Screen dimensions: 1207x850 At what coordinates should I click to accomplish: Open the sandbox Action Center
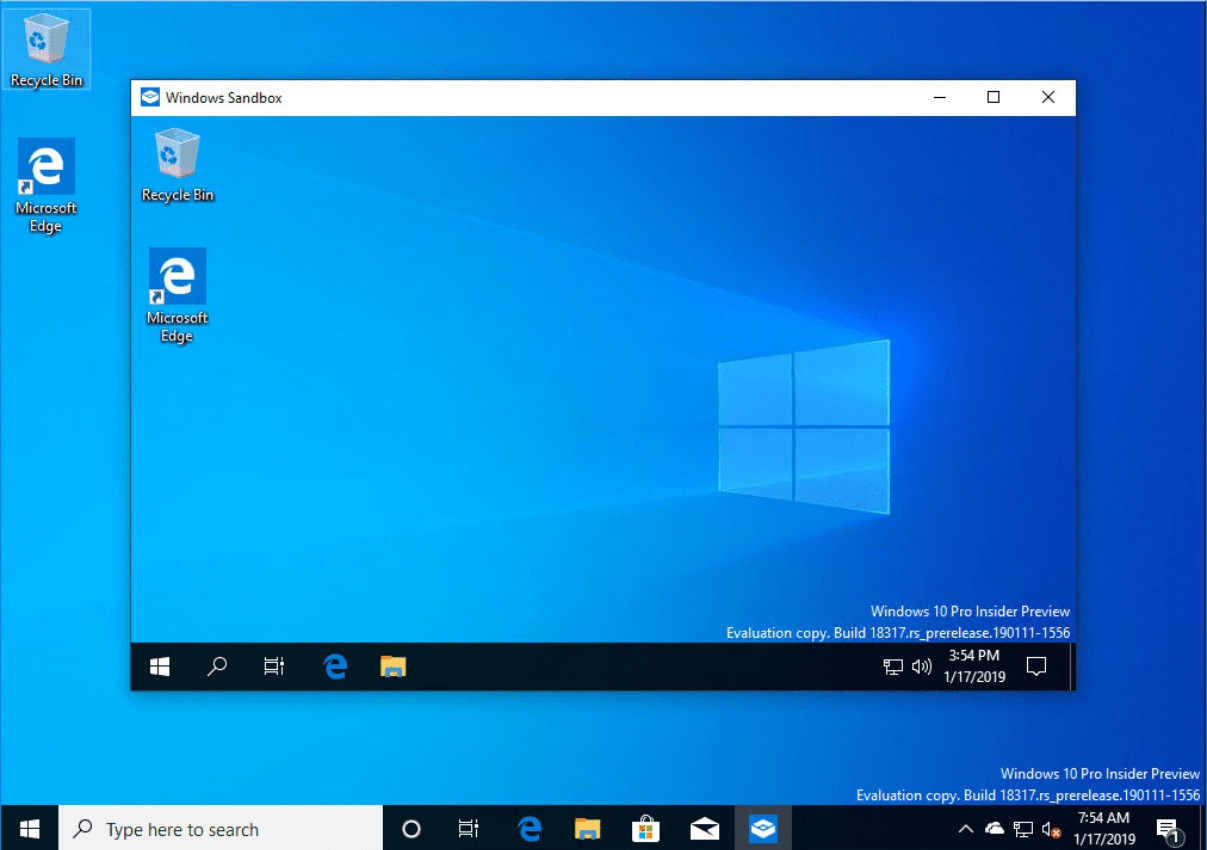coord(1038,666)
